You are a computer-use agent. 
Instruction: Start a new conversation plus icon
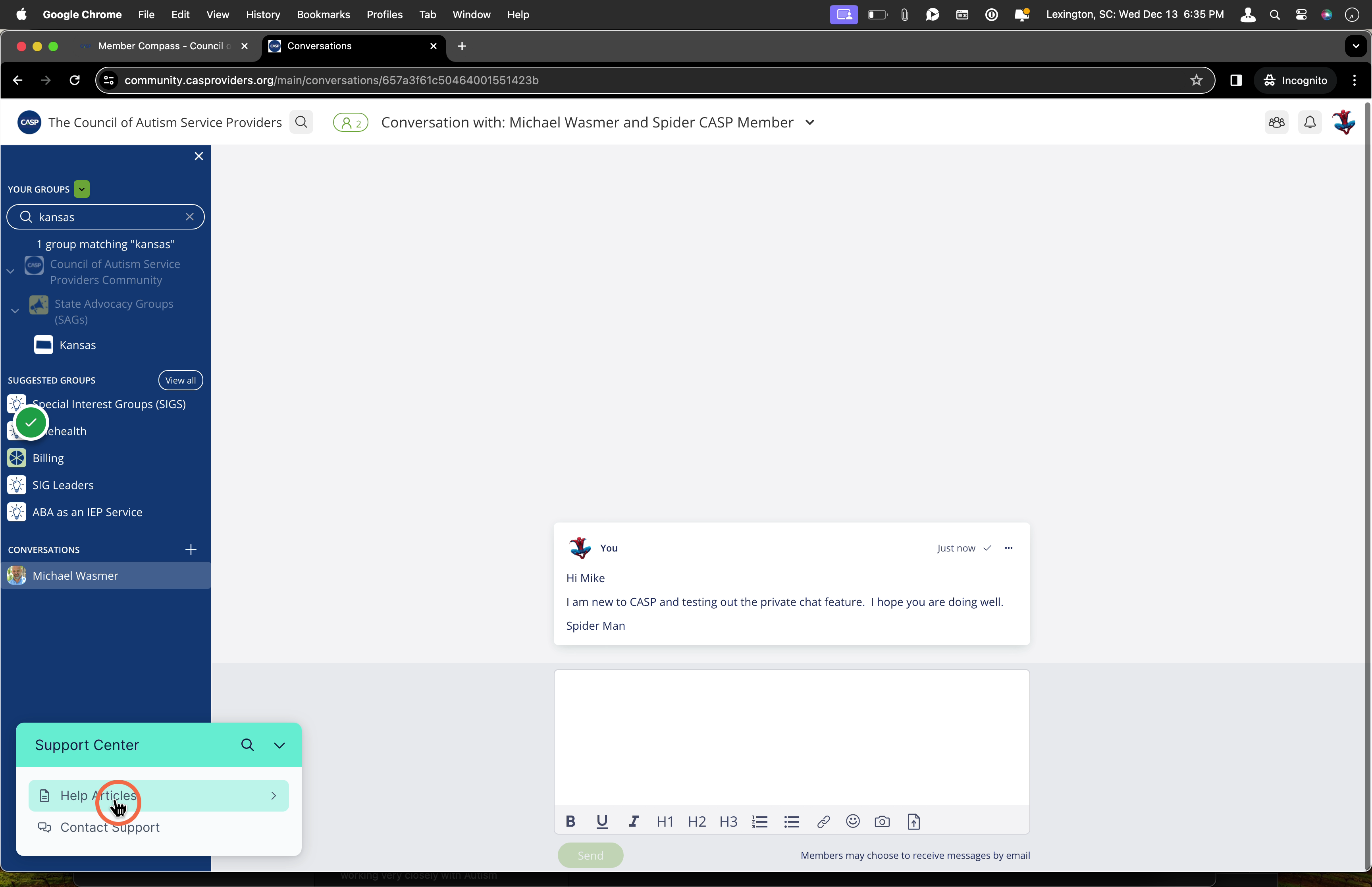191,550
